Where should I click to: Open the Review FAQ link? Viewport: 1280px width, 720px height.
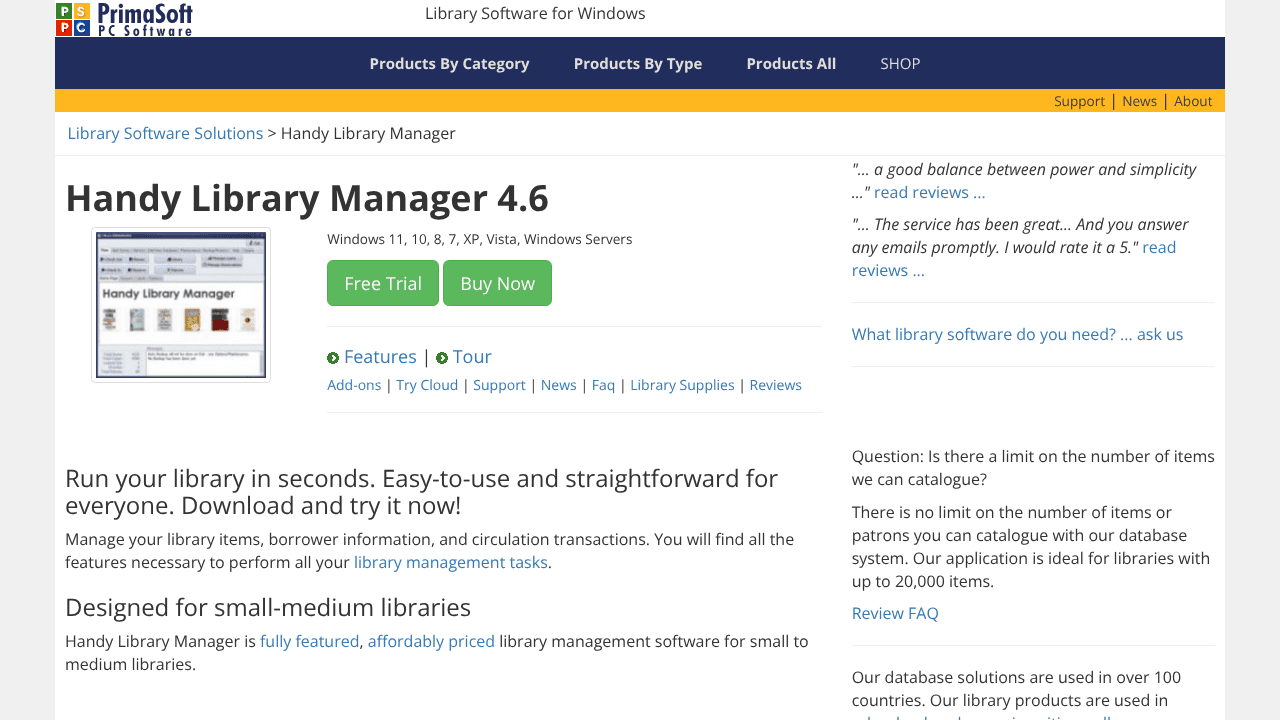[895, 613]
